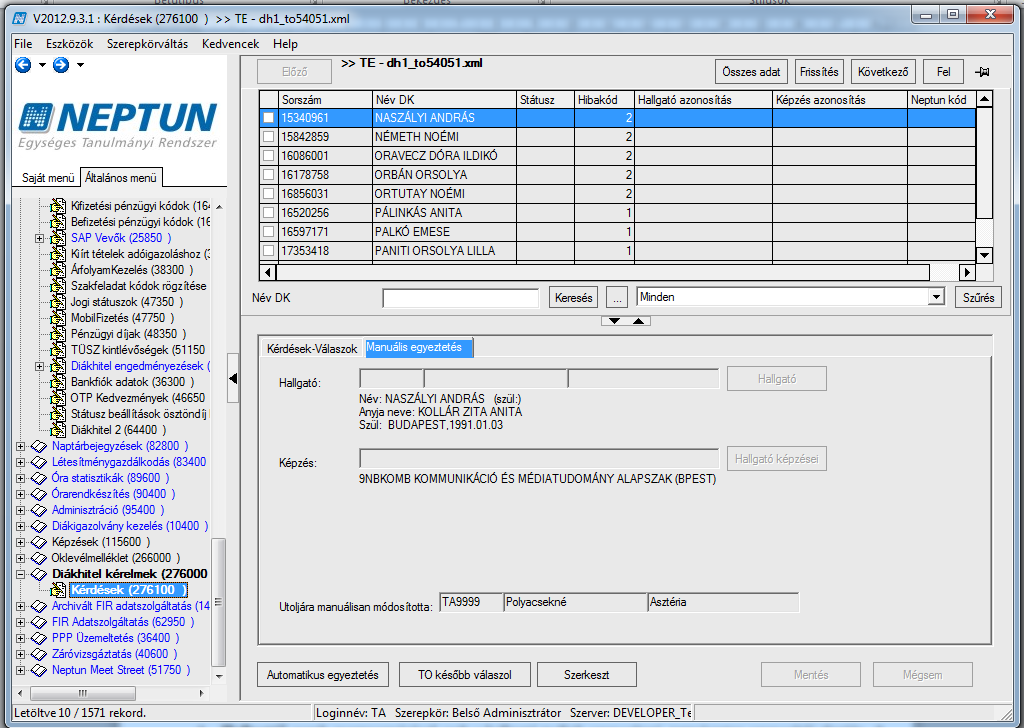Screen dimensions: 1024x728
Task: Check the box for NÉMETH NOÉMI row
Action: coord(268,137)
